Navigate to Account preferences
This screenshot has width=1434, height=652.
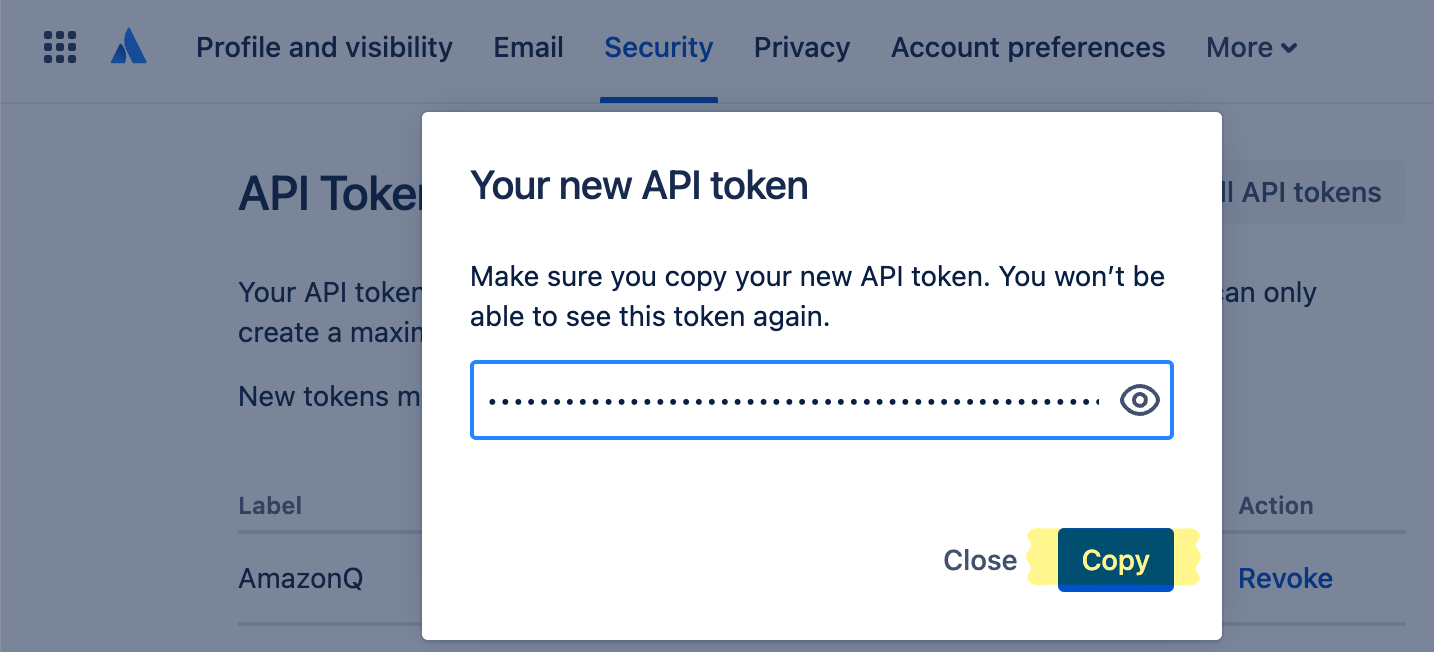pos(1028,47)
